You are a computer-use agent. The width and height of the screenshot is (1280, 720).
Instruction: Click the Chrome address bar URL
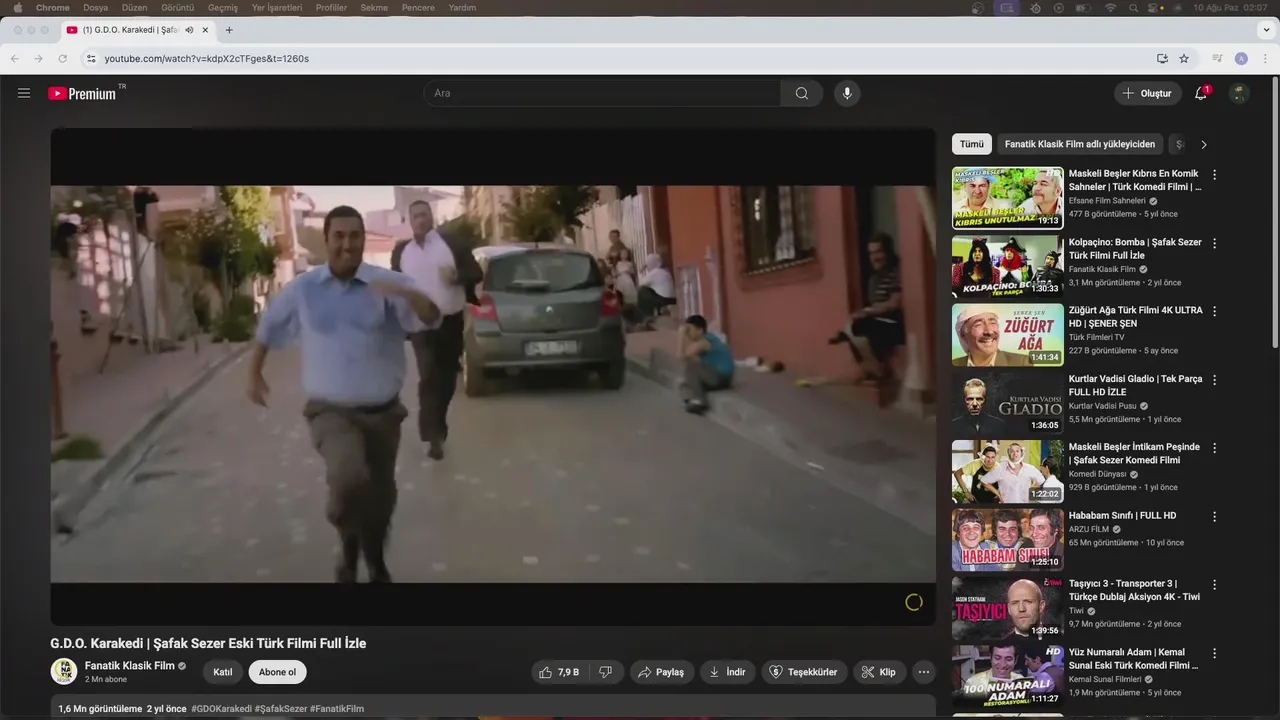pyautogui.click(x=207, y=59)
